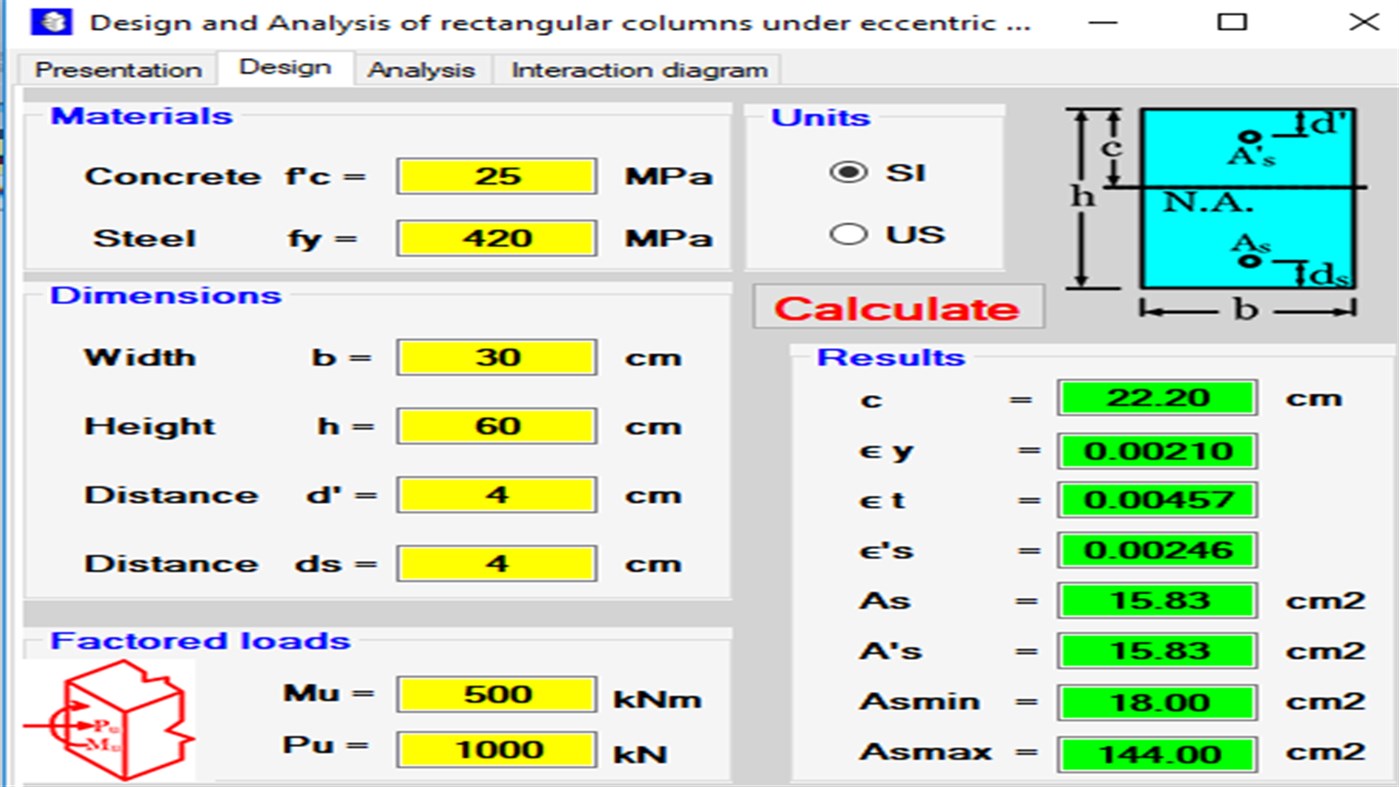Click the distance d' input box

pos(496,493)
